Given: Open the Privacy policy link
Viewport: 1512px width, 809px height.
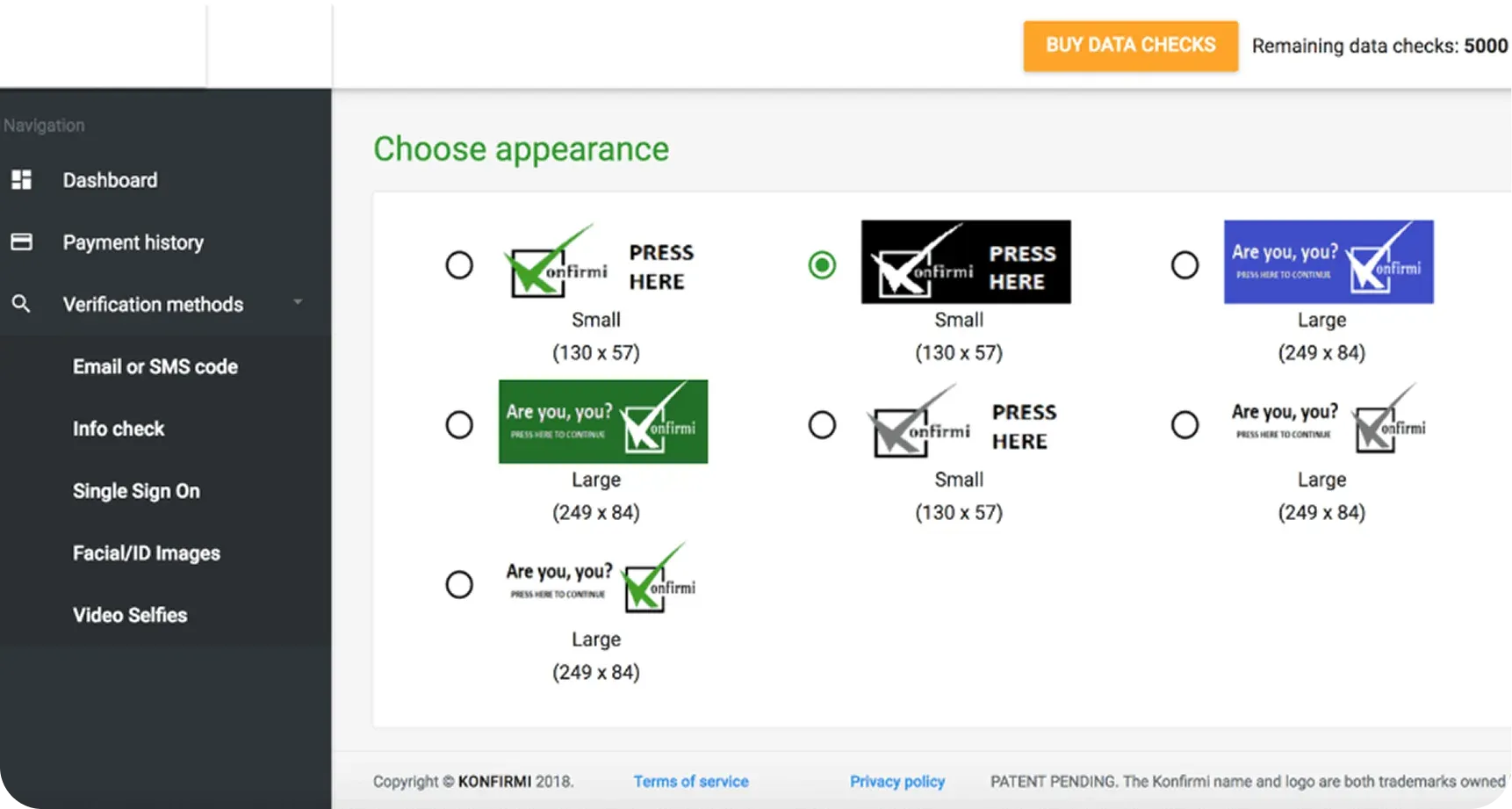Looking at the screenshot, I should 896,781.
